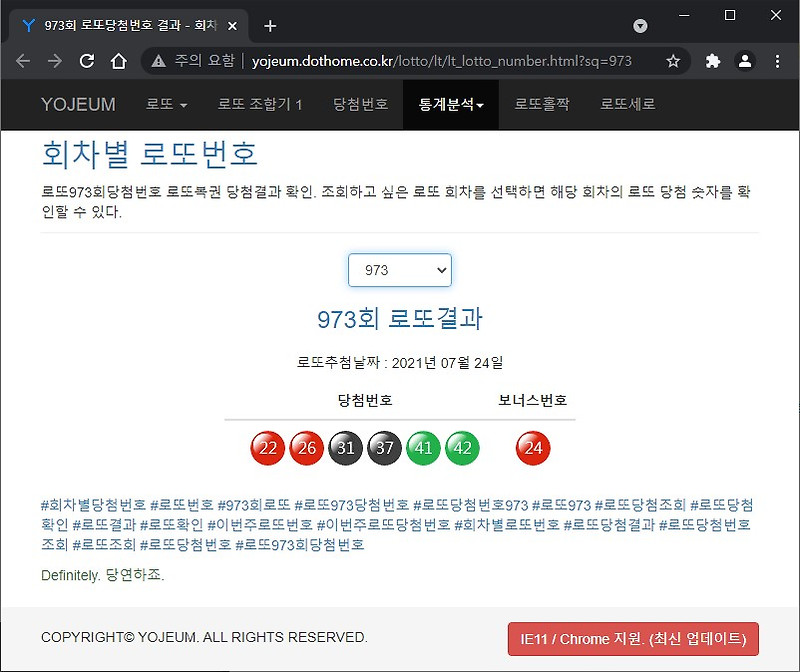The image size is (800, 672).
Task: Go to the browser home page
Action: [x=119, y=61]
